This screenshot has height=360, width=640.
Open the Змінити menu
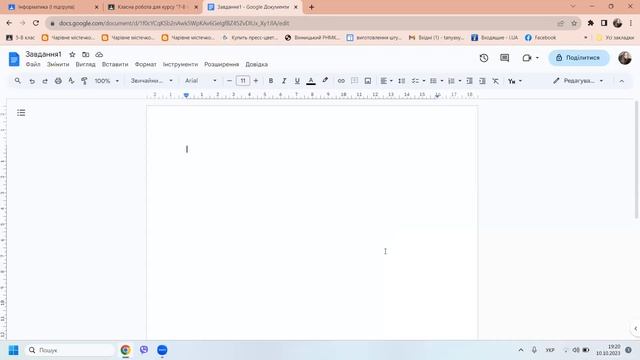58,64
